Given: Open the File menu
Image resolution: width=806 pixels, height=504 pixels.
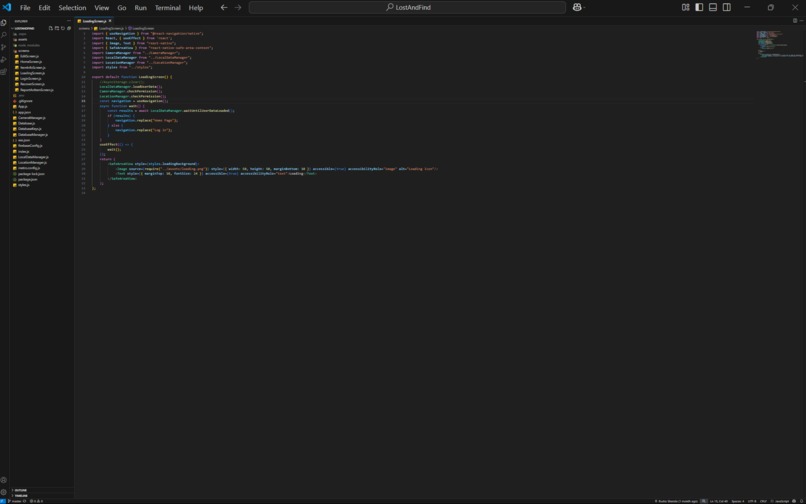Looking at the screenshot, I should pos(25,8).
